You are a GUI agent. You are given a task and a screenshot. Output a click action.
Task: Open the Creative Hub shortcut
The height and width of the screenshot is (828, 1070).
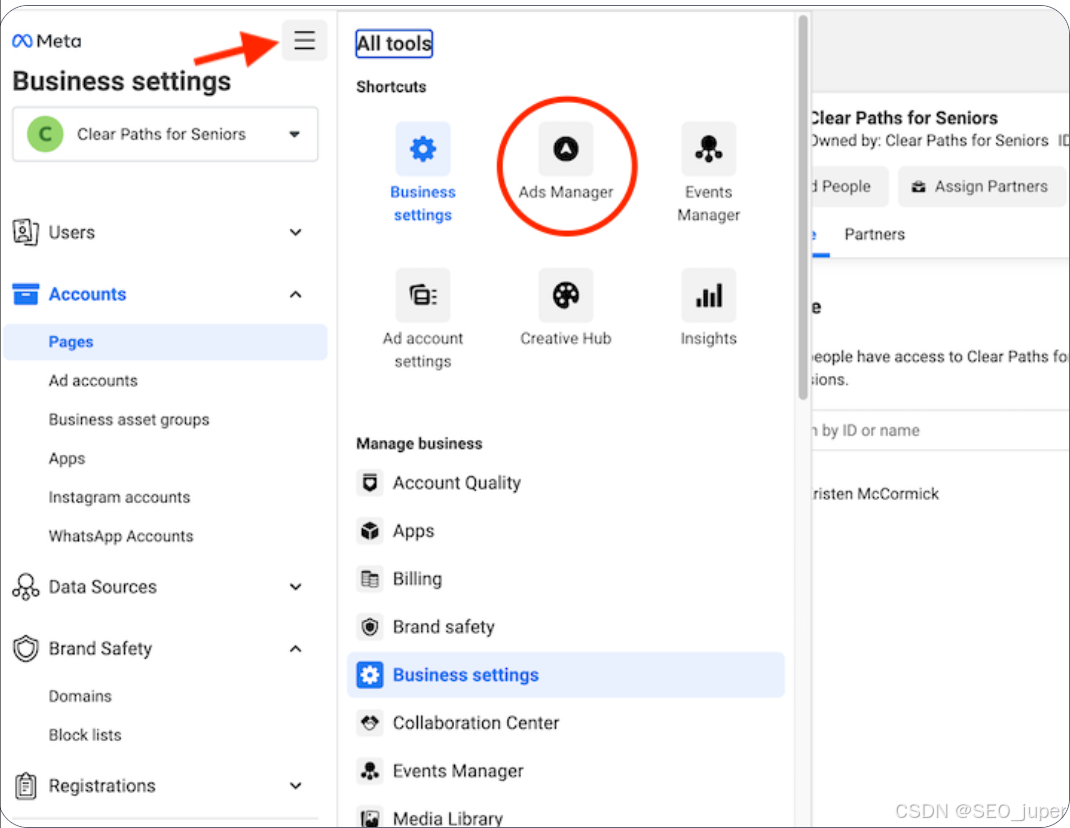pyautogui.click(x=566, y=296)
